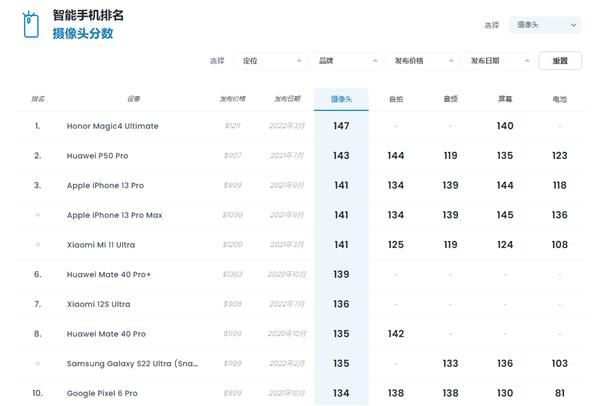Viewport: 600px width, 406px height.
Task: Click audio score 133 for Galaxy S22 Ultra
Action: click(x=450, y=364)
